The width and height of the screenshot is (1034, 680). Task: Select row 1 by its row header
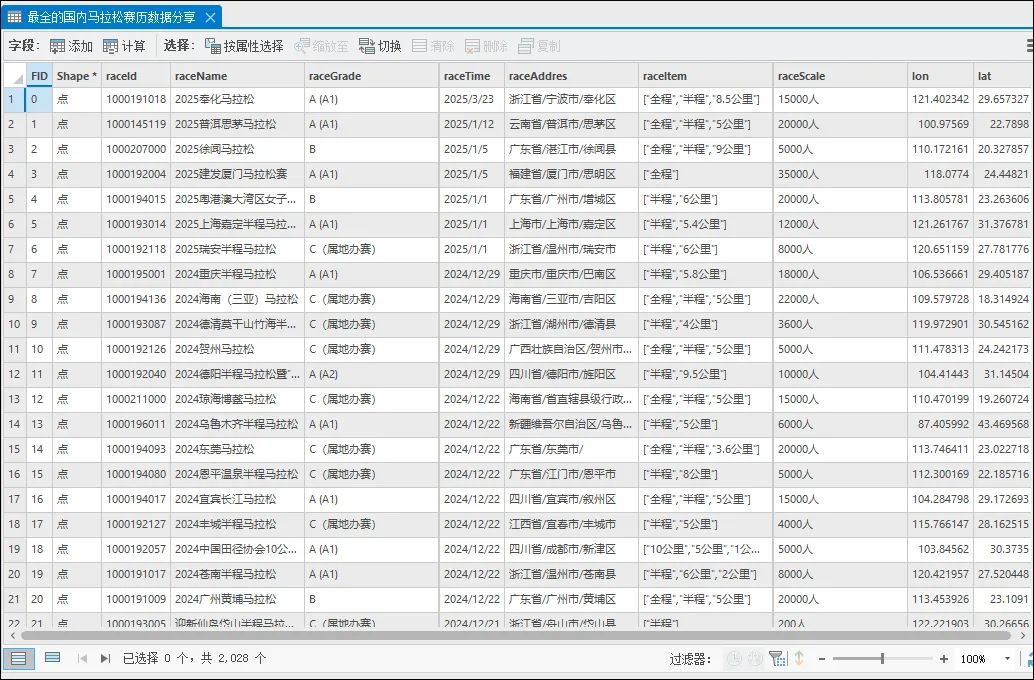pyautogui.click(x=15, y=100)
